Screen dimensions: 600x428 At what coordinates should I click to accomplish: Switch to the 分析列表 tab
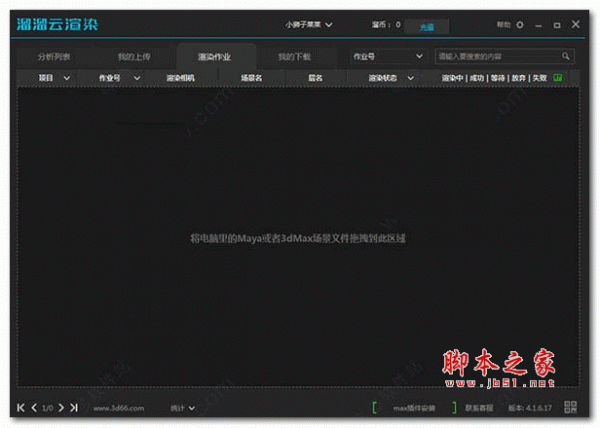click(57, 57)
